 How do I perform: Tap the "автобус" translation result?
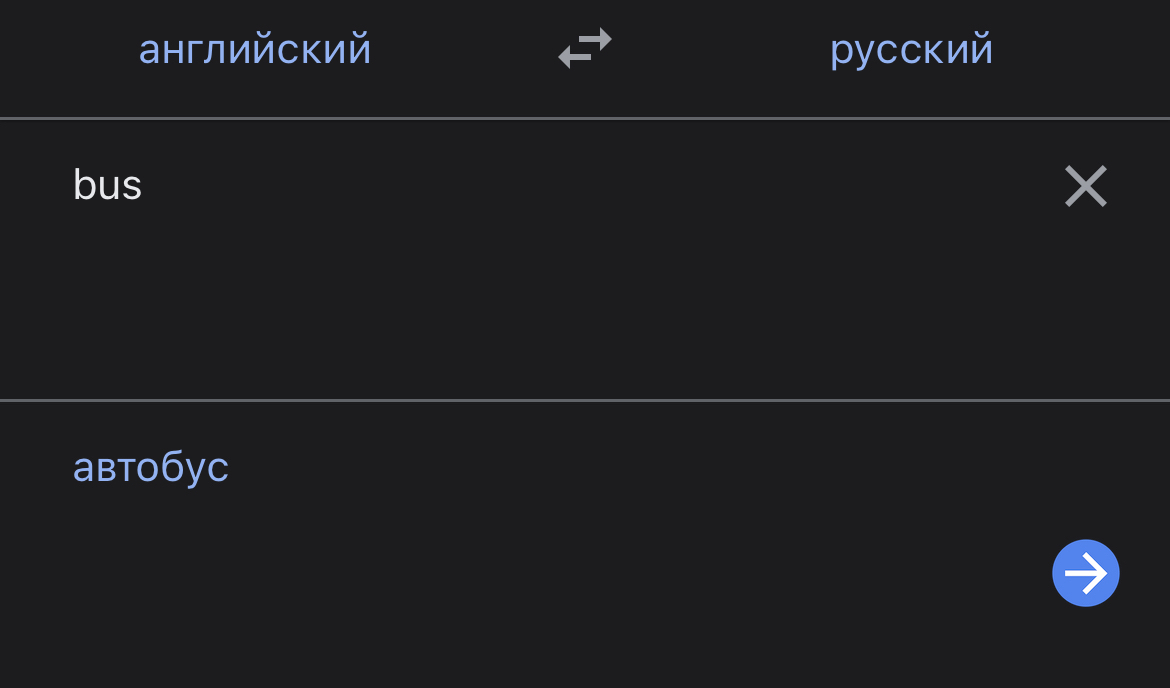(151, 467)
